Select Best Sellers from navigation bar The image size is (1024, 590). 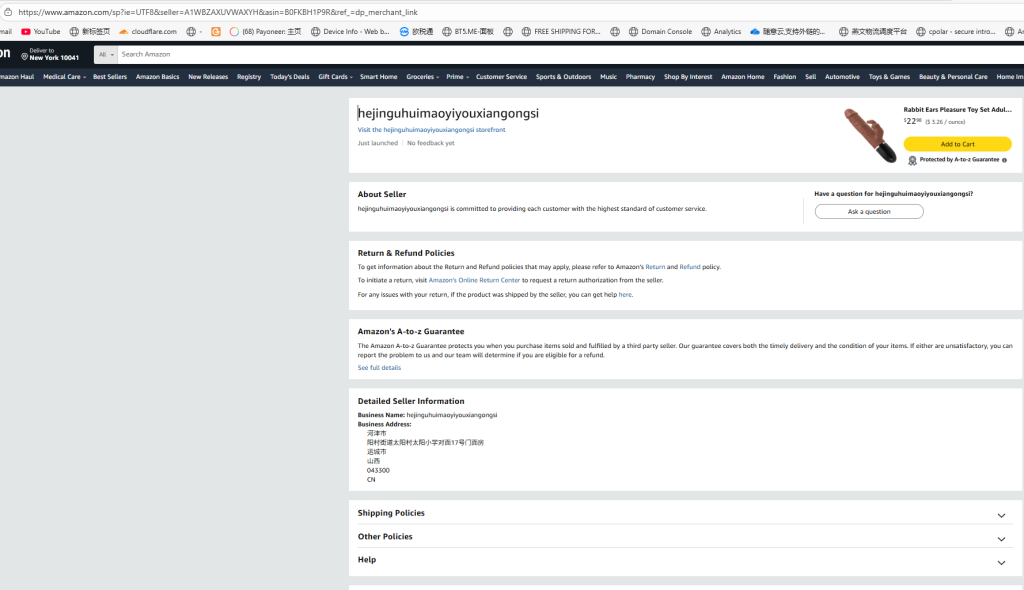click(x=110, y=77)
